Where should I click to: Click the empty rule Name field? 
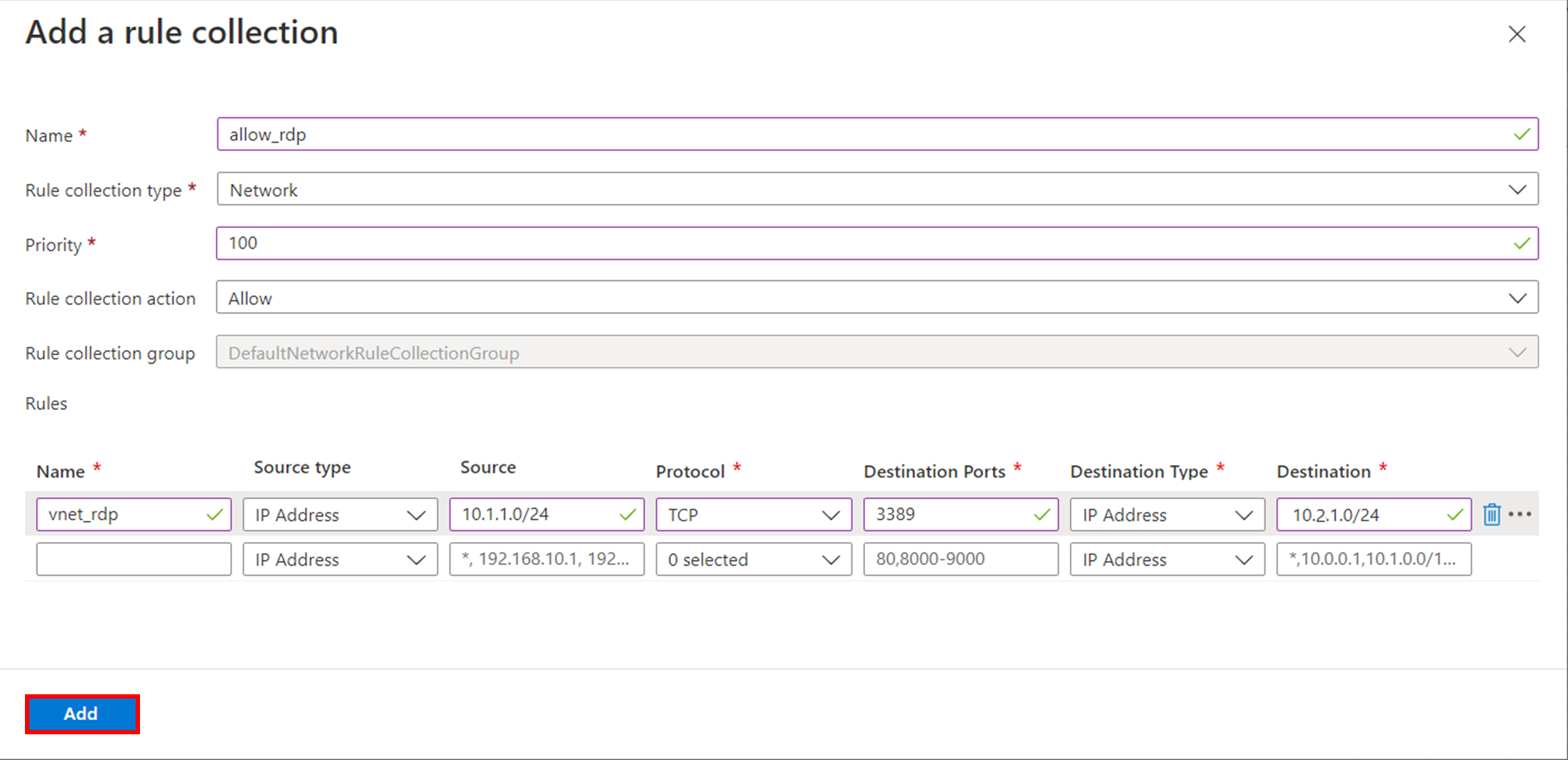(x=134, y=559)
